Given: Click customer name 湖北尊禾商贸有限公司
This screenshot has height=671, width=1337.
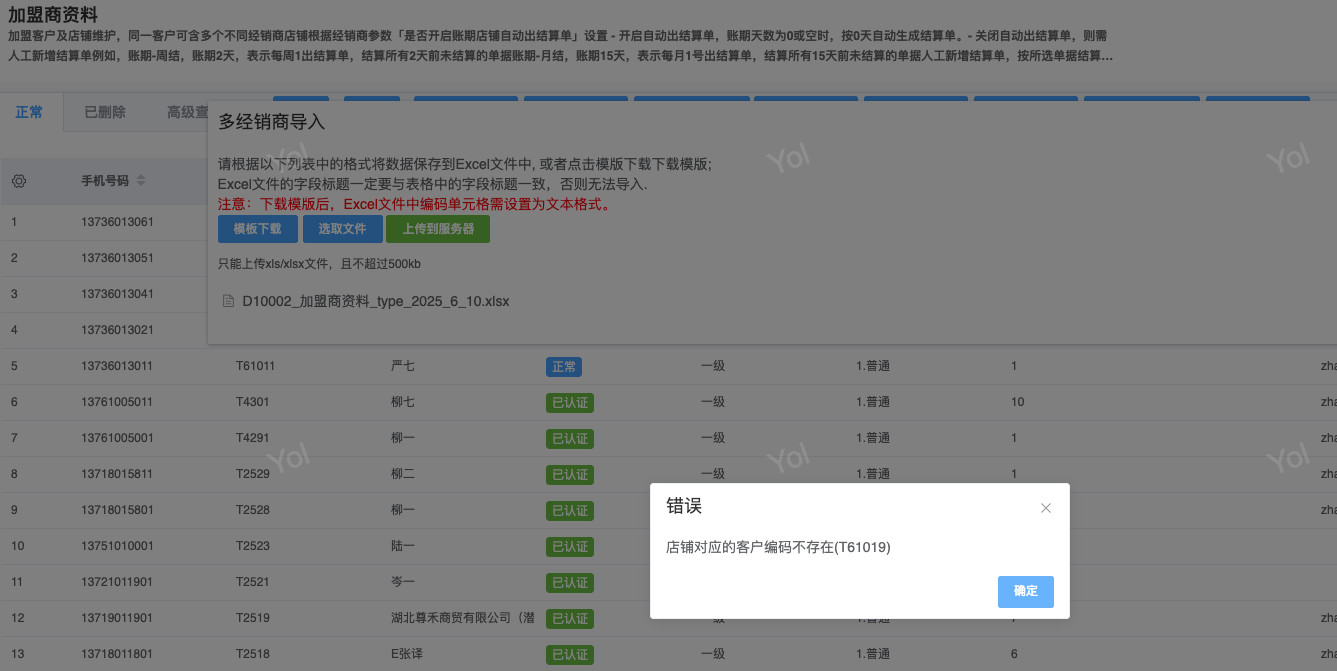Looking at the screenshot, I should 462,618.
